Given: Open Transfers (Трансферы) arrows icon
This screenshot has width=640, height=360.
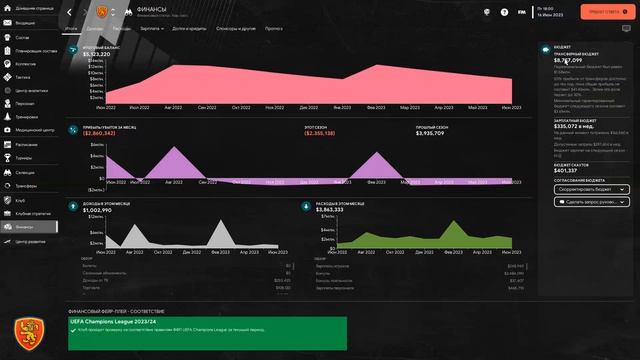Looking at the screenshot, I should point(7,186).
